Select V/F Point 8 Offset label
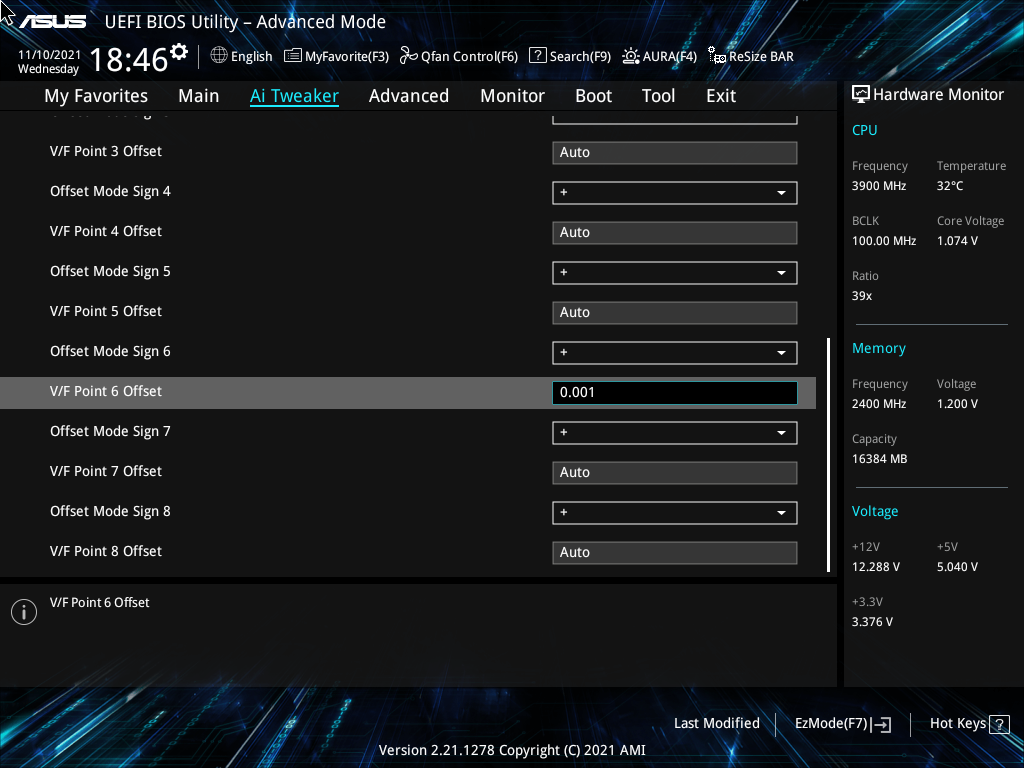The image size is (1024, 768). tap(106, 551)
